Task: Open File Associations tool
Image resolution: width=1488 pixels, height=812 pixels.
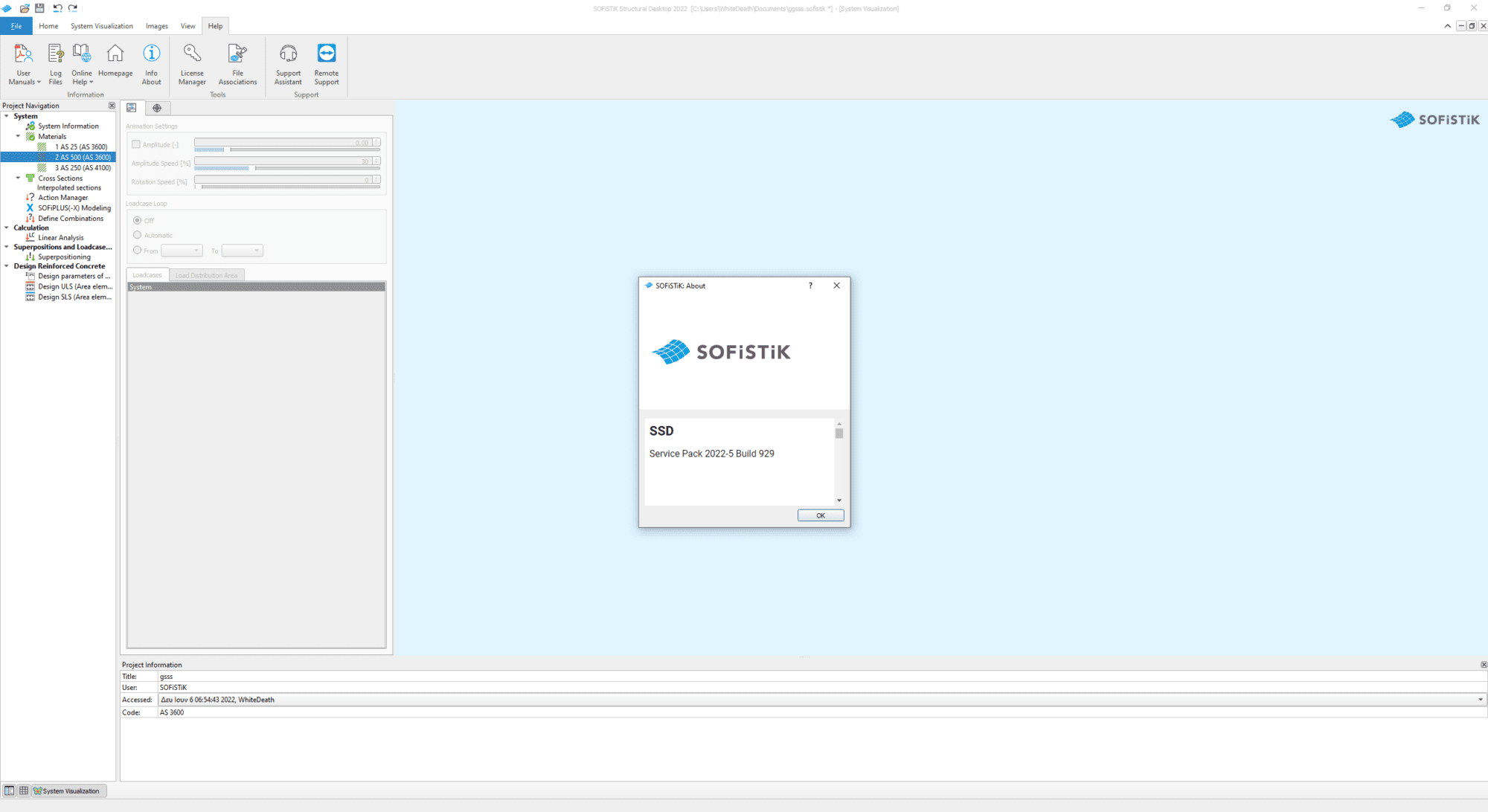Action: pos(237,64)
